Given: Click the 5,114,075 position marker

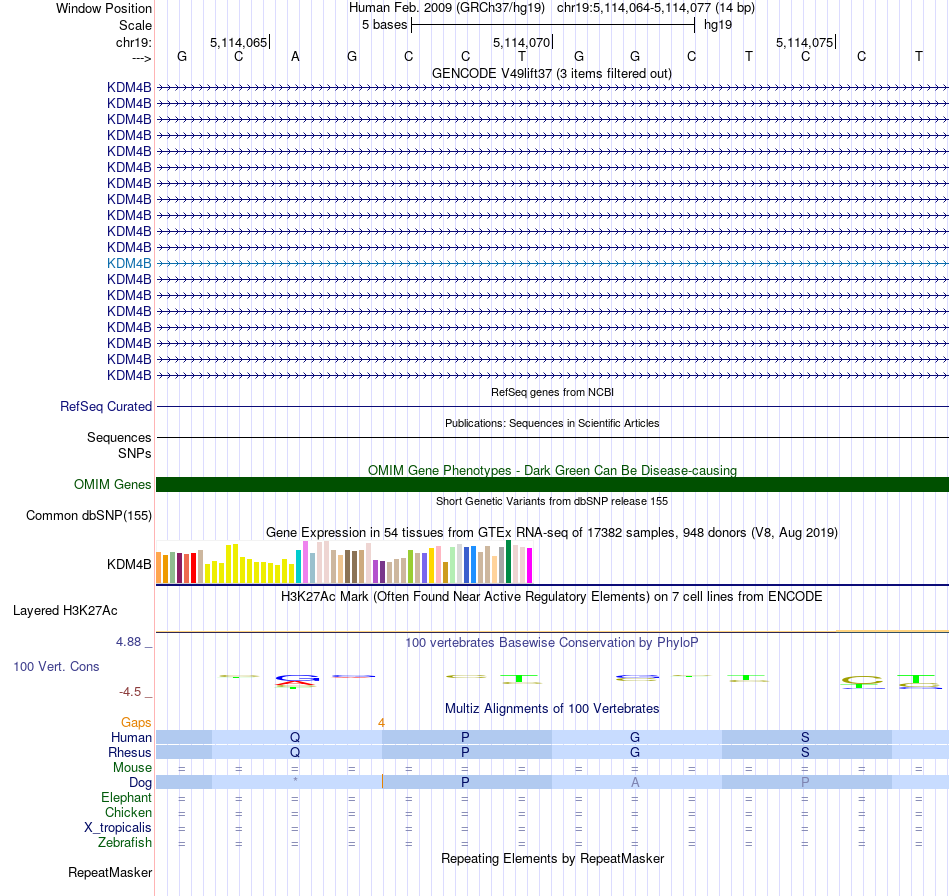Looking at the screenshot, I should (x=805, y=42).
